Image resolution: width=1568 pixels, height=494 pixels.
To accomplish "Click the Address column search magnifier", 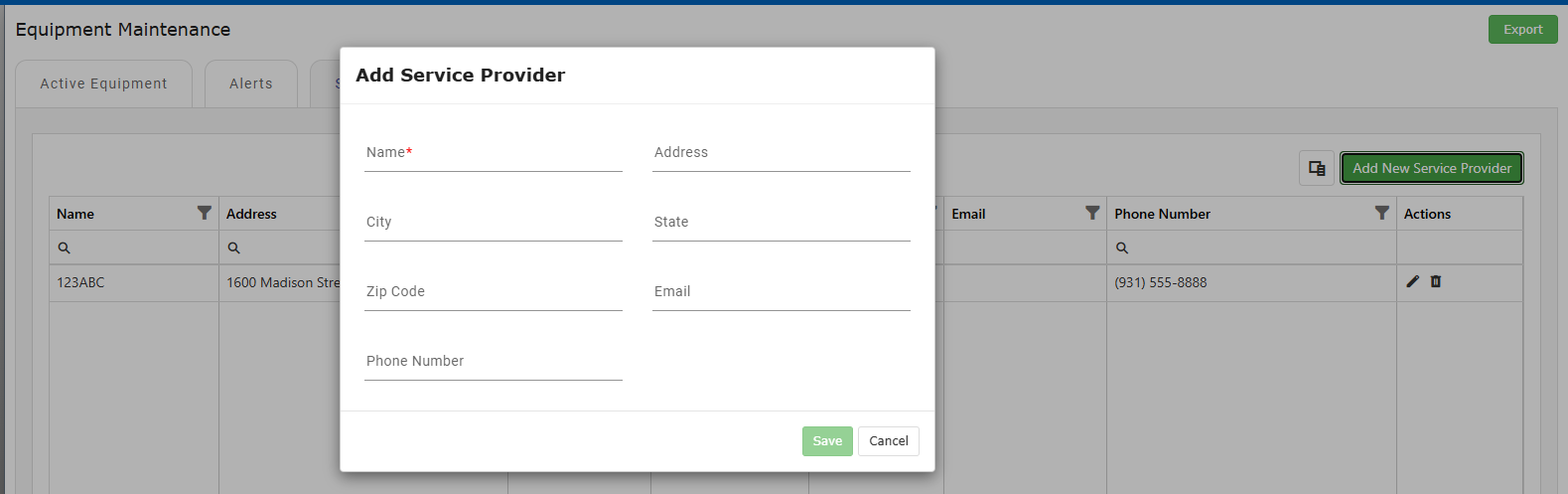I will (x=233, y=247).
